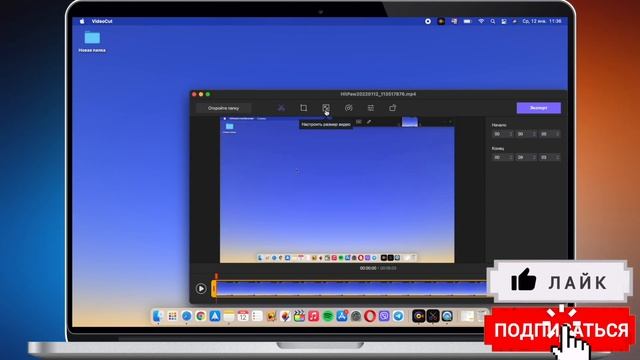Adjust the Конец minutes stepper arrows
The width and height of the screenshot is (640, 360).
(534, 157)
